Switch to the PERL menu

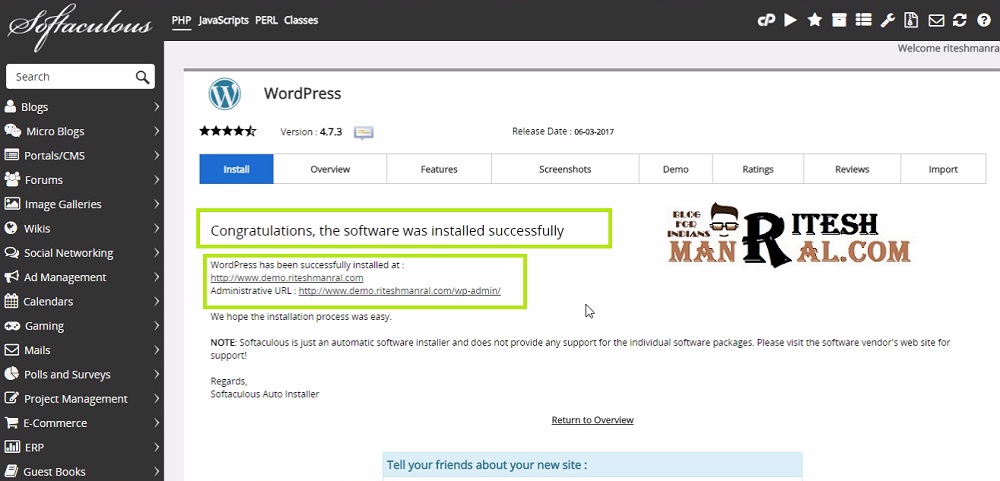click(266, 20)
